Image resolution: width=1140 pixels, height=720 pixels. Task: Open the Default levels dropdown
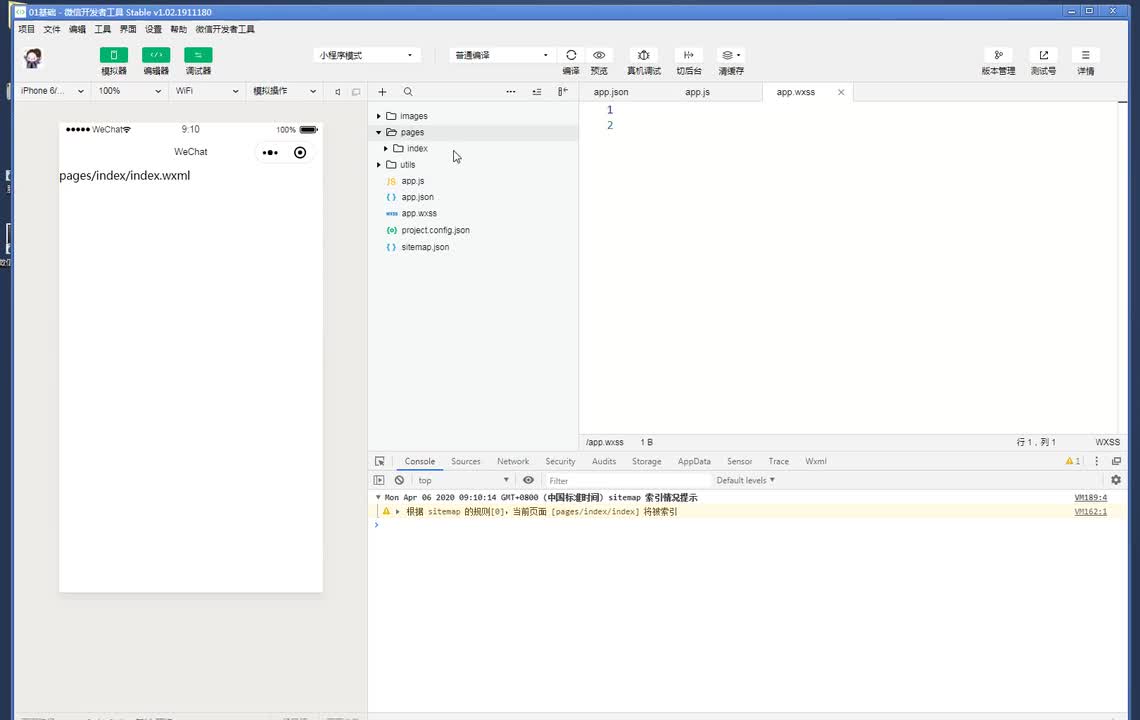point(745,480)
